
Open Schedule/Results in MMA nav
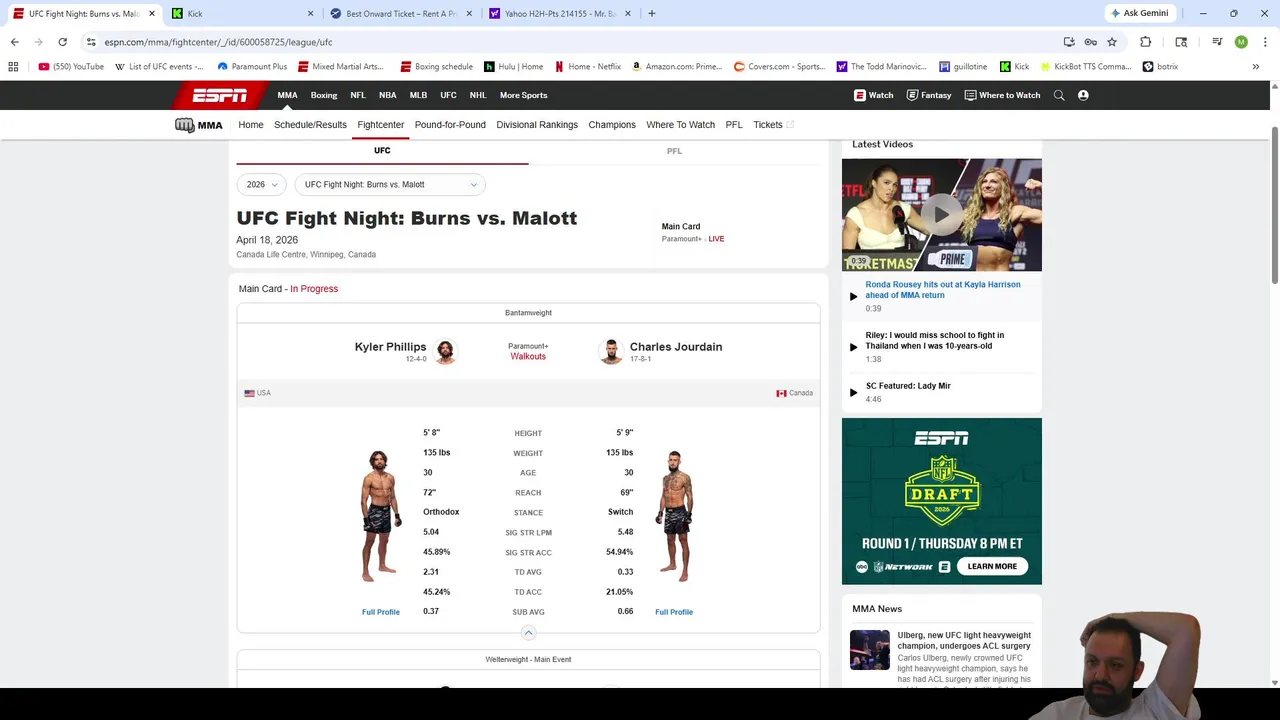tap(310, 125)
